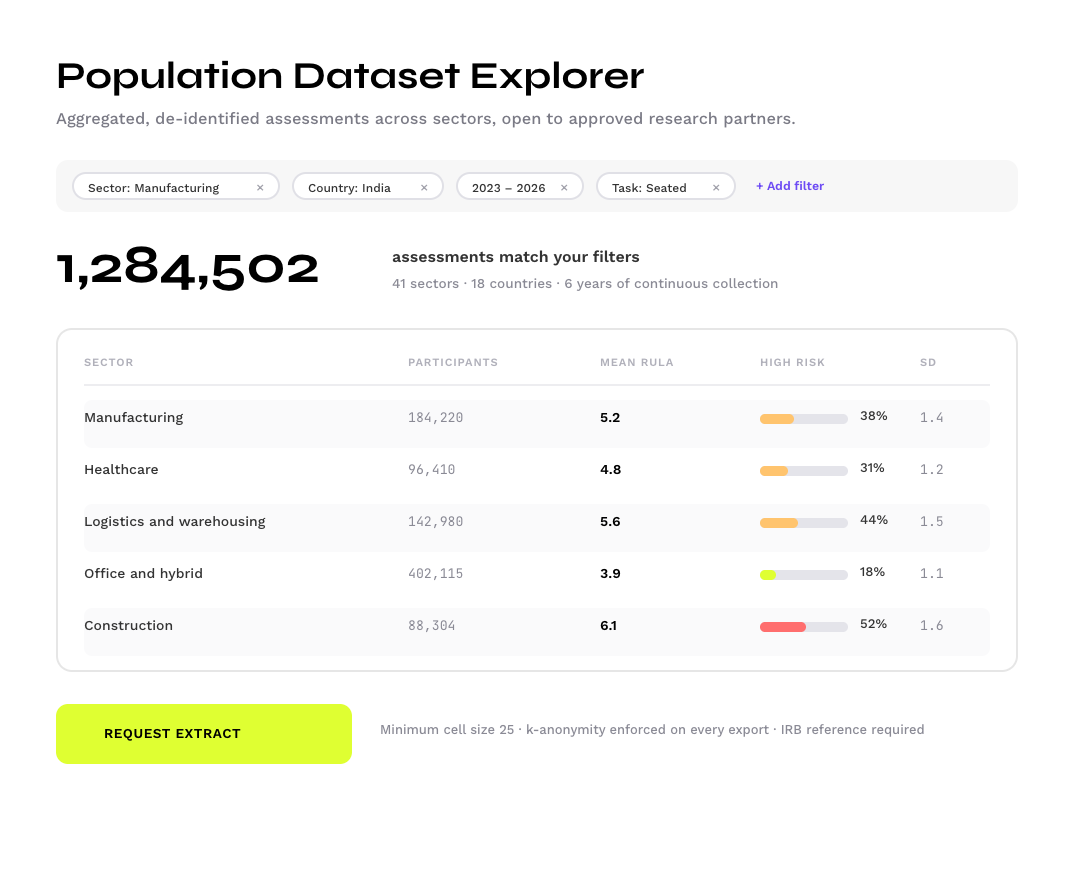Click participants value 96,410

(x=432, y=470)
